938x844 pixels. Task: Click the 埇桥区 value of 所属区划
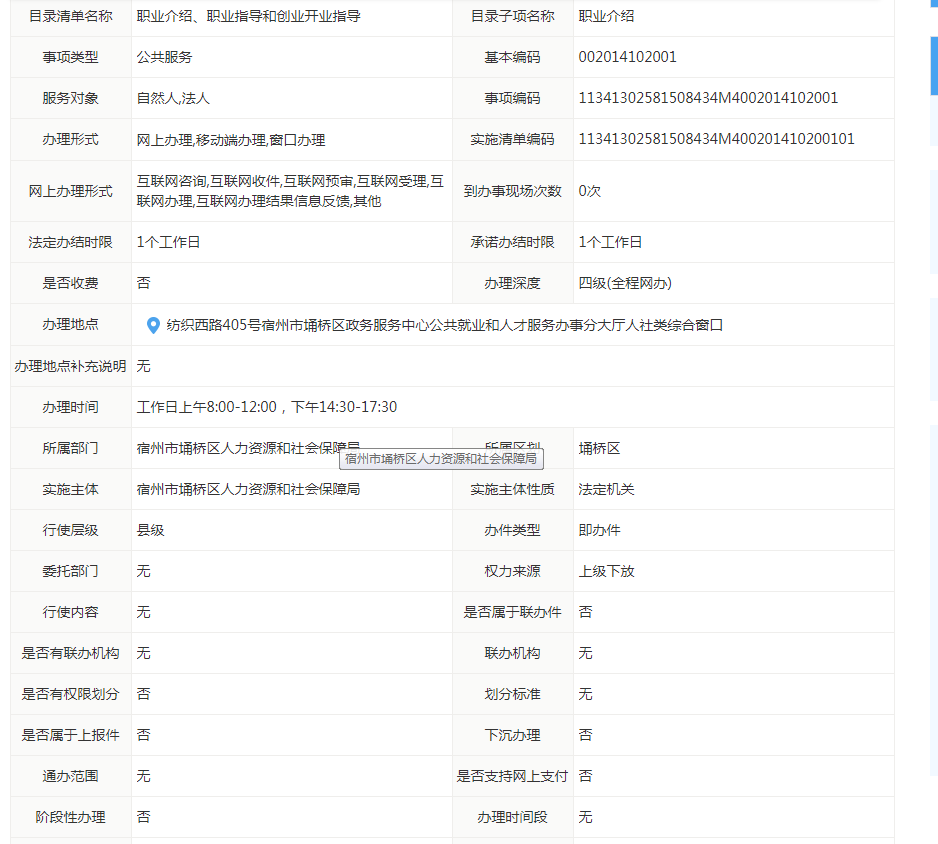[599, 448]
